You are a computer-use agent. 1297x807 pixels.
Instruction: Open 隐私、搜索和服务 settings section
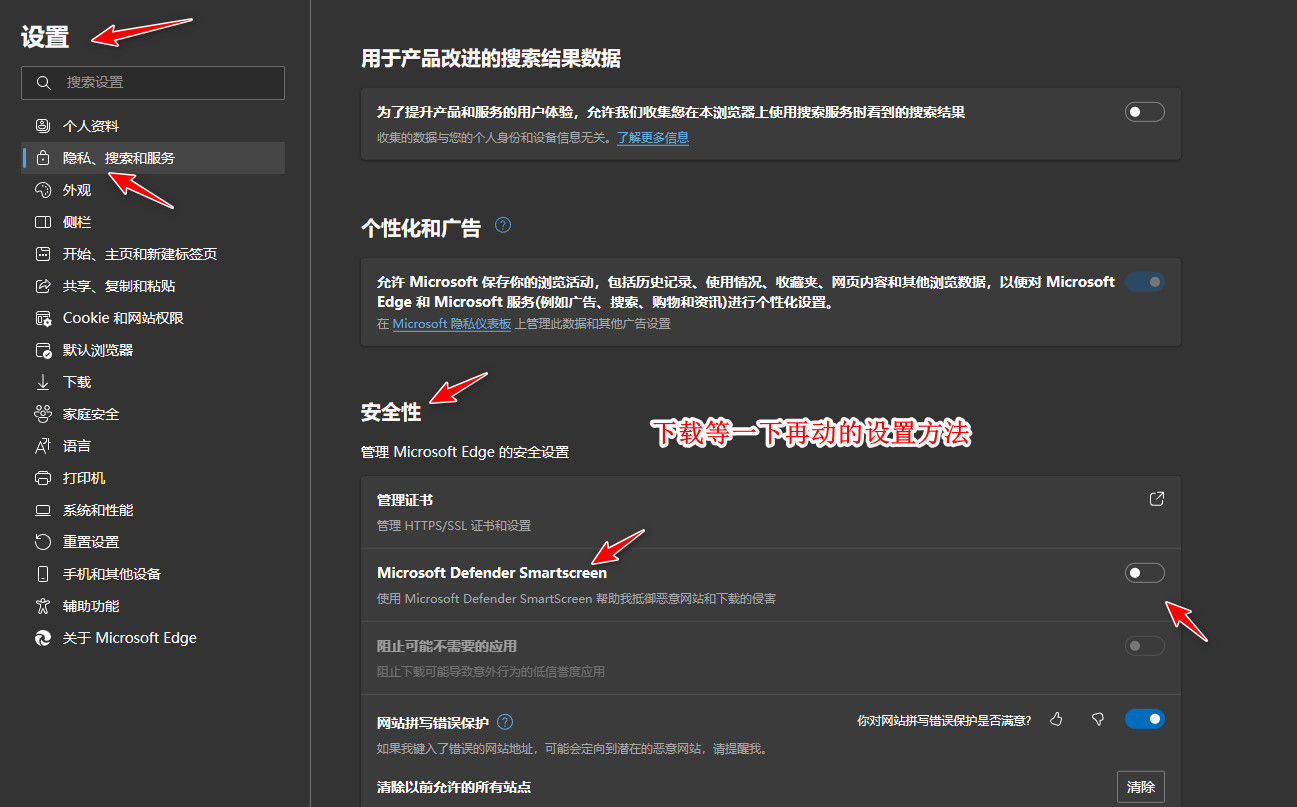[153, 158]
